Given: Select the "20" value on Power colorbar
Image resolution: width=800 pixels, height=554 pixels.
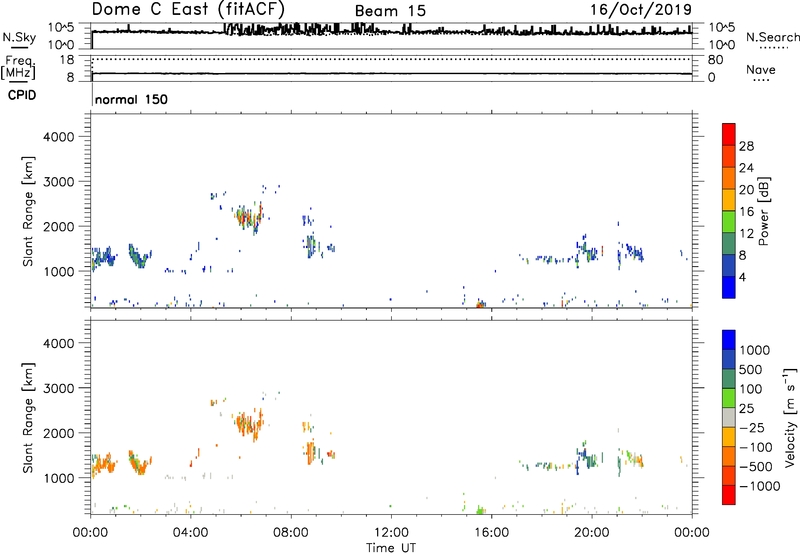Looking at the screenshot, I should pos(746,190).
